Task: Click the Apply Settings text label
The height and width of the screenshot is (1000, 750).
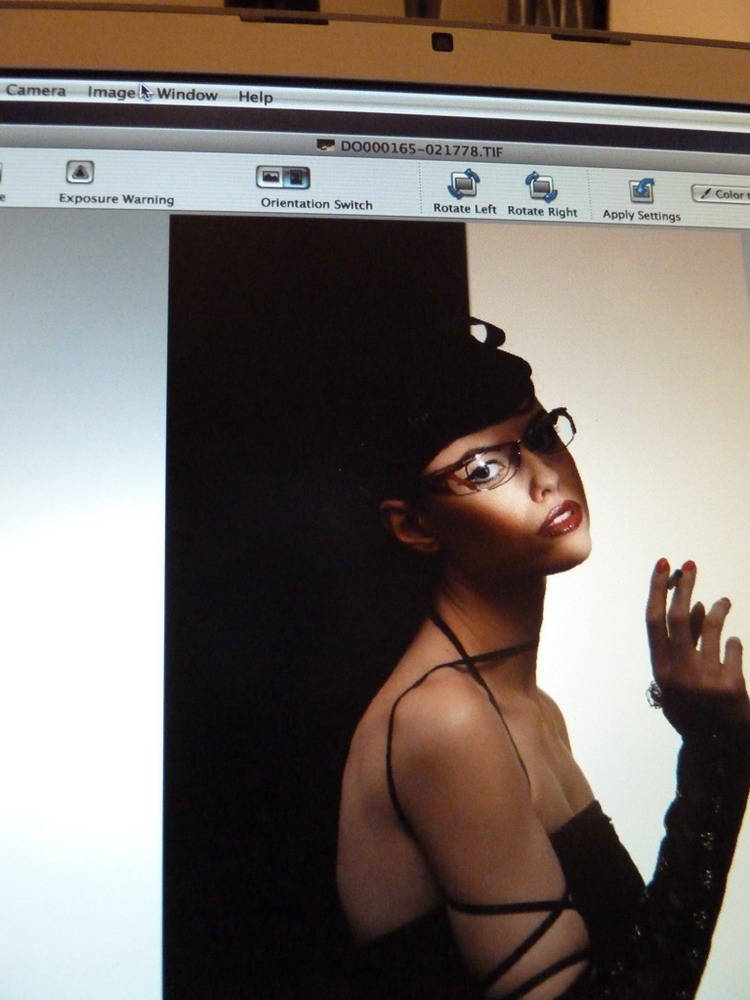Action: pos(641,216)
